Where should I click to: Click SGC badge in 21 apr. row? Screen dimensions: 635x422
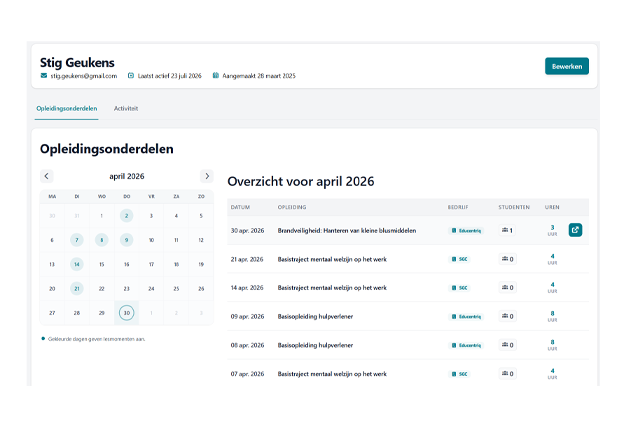point(460,259)
